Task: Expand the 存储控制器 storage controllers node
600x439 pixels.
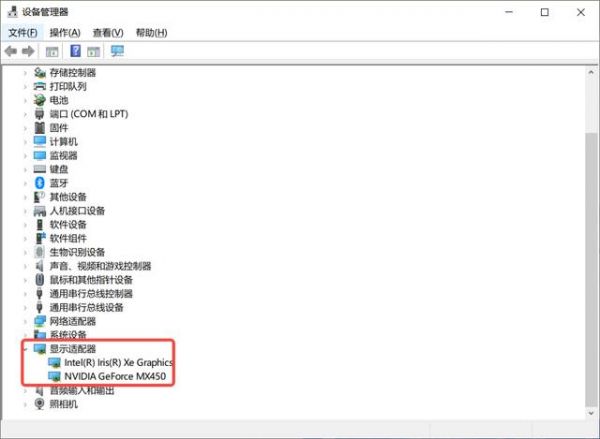Action: coord(25,72)
